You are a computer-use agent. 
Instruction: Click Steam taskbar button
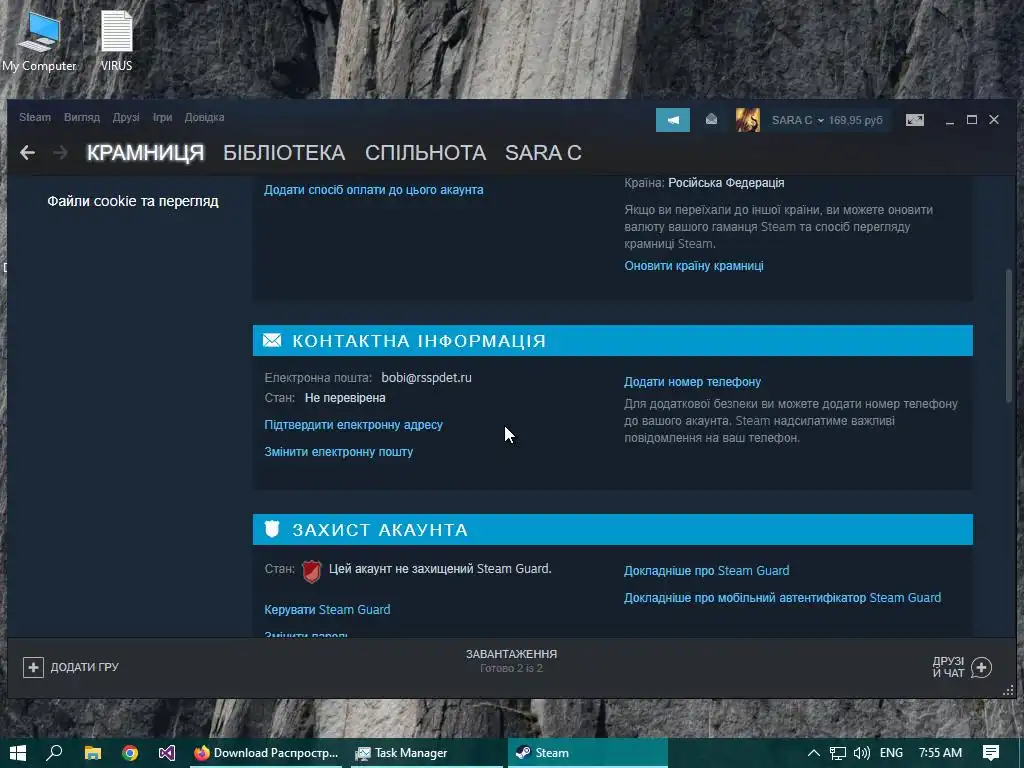click(588, 753)
